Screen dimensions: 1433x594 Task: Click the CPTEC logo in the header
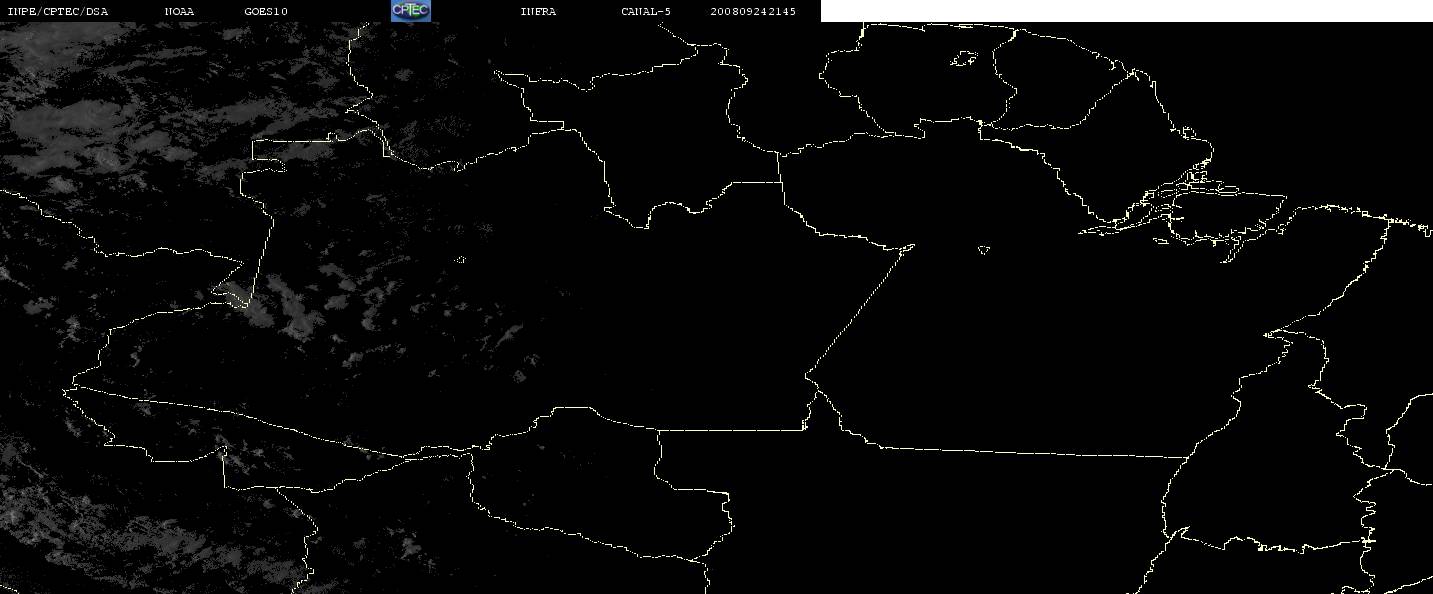(x=410, y=10)
